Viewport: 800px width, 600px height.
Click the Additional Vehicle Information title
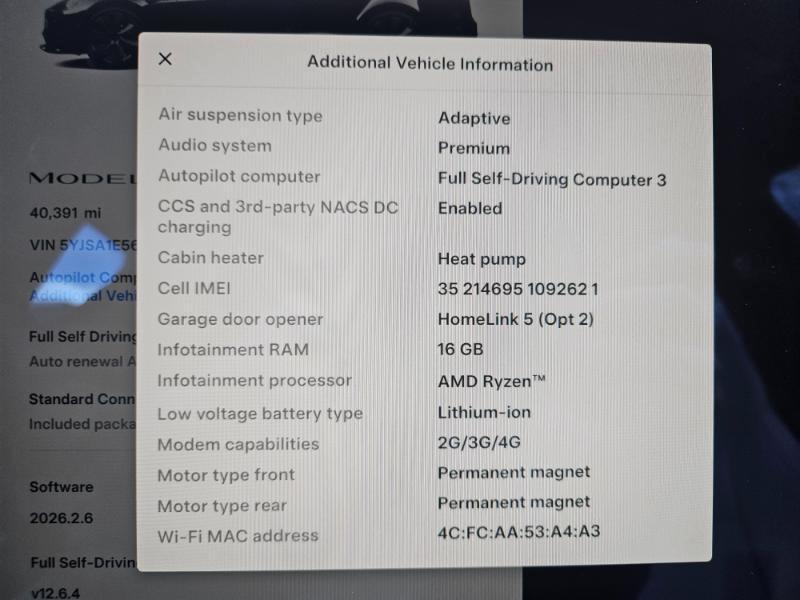tap(430, 63)
